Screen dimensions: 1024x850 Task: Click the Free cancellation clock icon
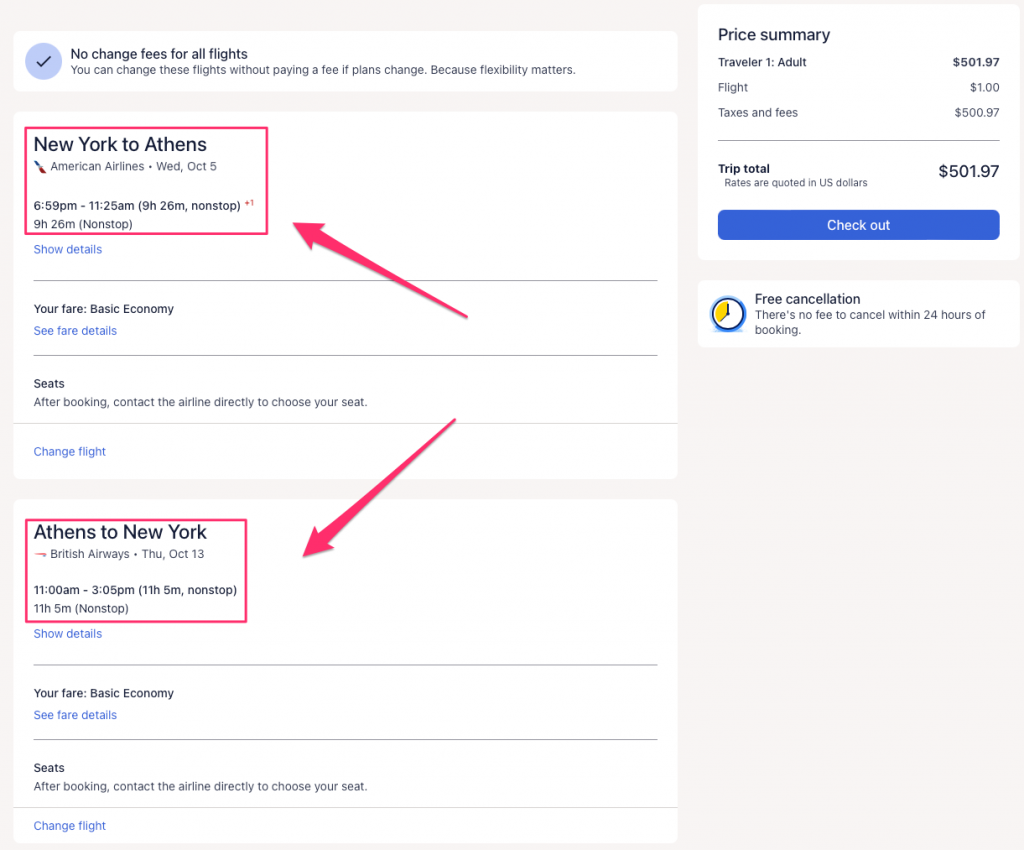coord(727,314)
